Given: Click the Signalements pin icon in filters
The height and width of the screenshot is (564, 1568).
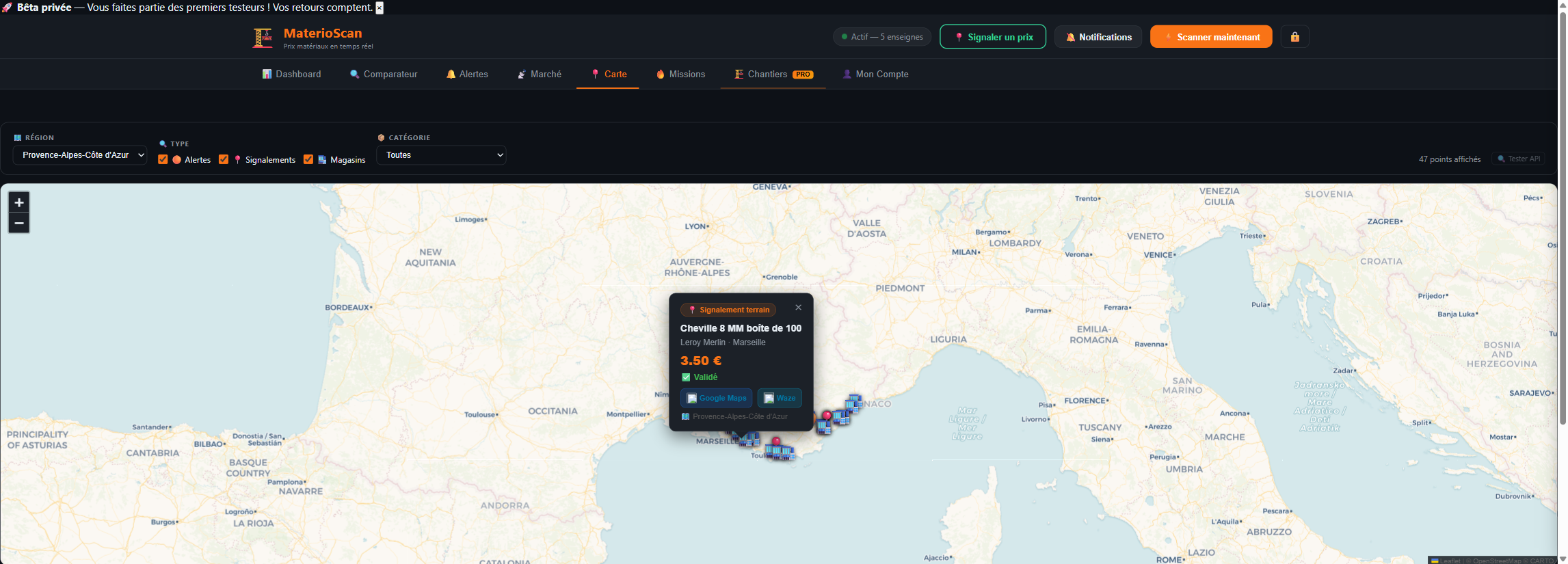Looking at the screenshot, I should coord(237,160).
